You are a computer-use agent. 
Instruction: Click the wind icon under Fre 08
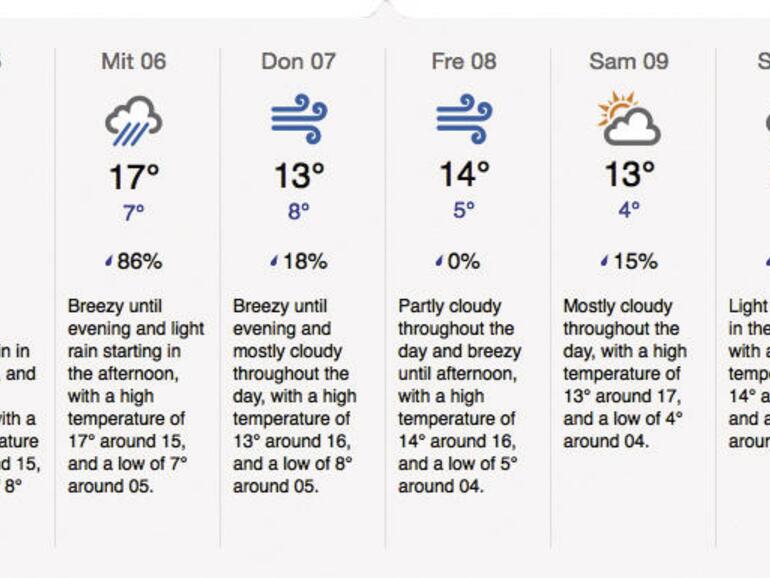click(x=464, y=121)
